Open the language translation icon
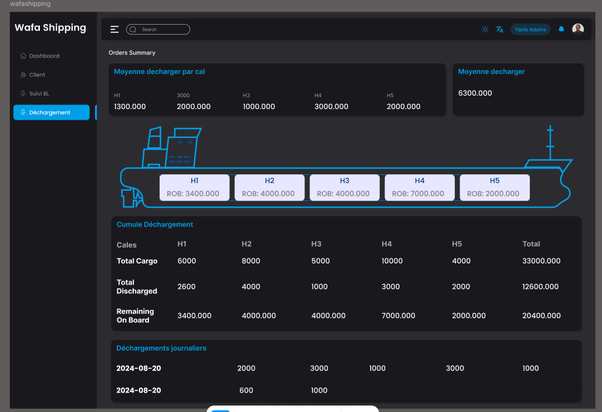Viewport: 602px width, 412px height. tap(500, 29)
